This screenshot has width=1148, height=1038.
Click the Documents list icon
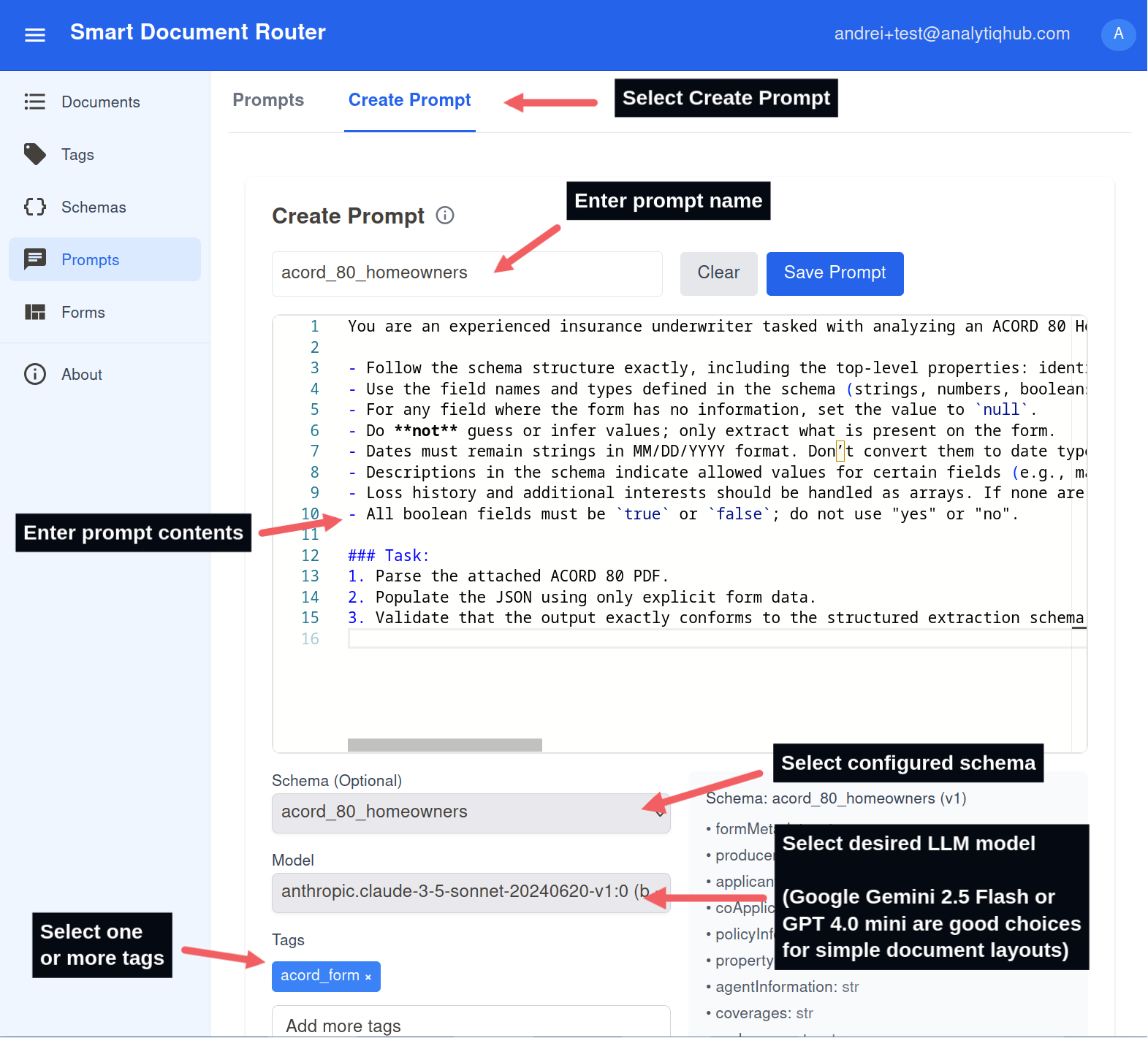(x=35, y=102)
